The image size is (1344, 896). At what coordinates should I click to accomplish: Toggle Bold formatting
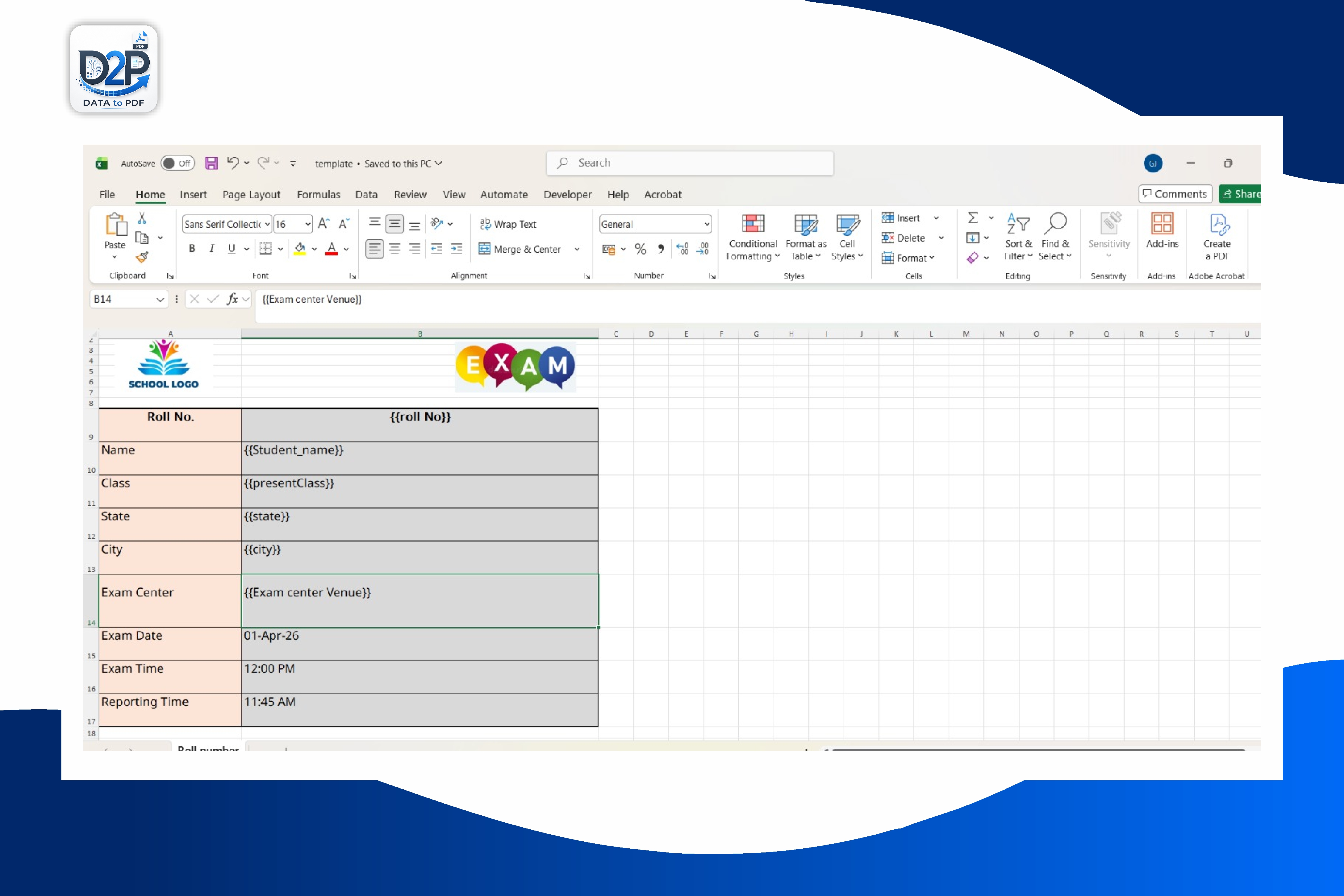(192, 249)
